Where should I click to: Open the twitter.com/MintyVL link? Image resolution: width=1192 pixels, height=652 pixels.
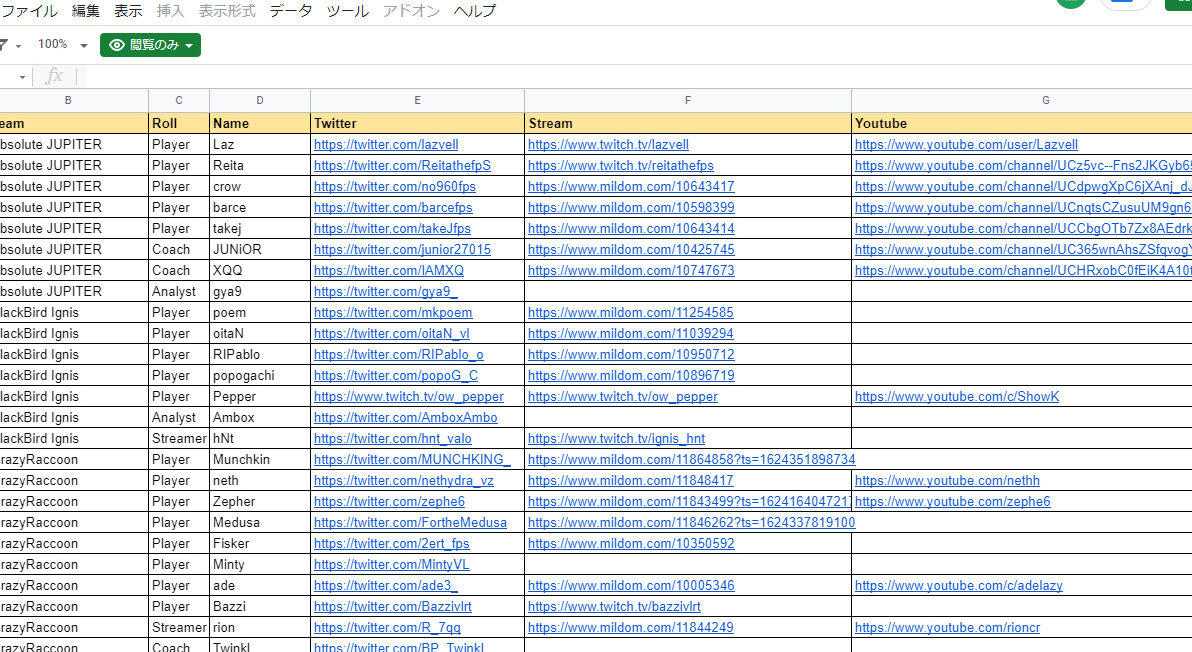(392, 565)
